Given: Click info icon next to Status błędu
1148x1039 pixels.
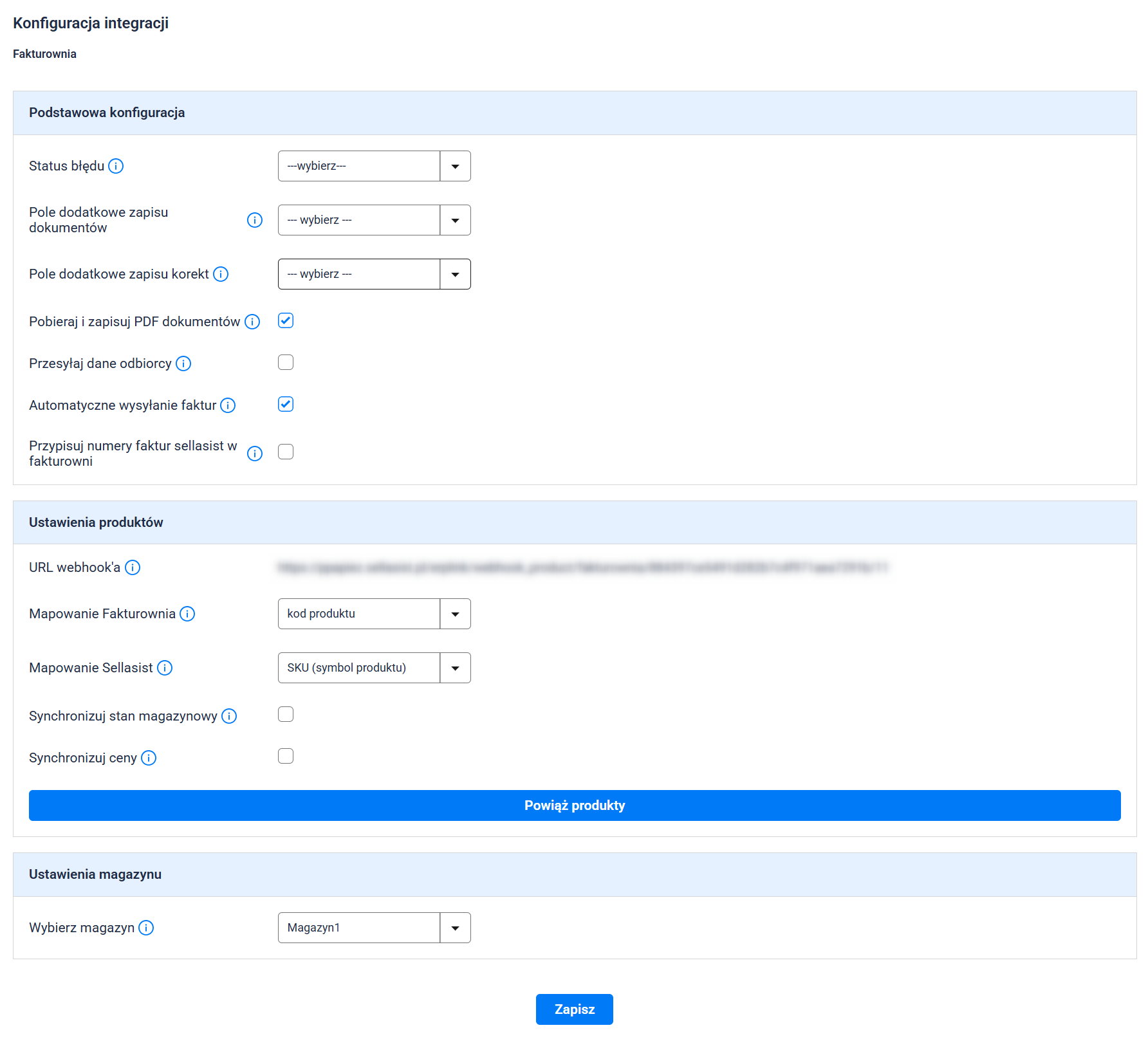Looking at the screenshot, I should [x=116, y=166].
